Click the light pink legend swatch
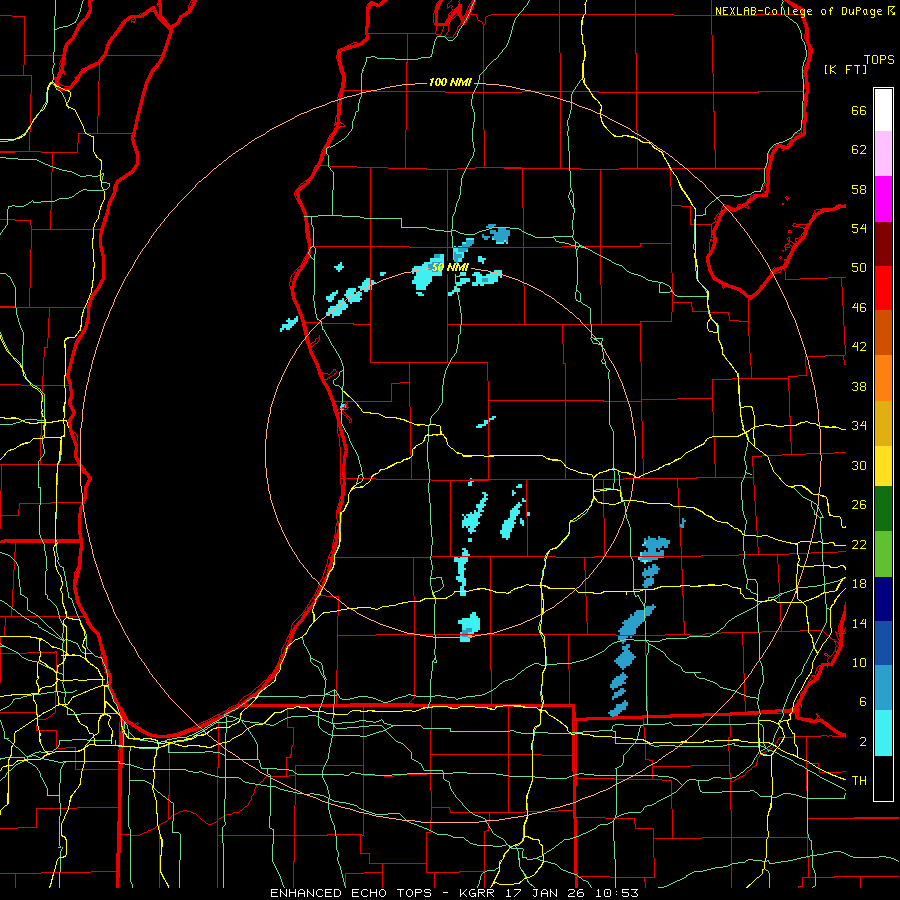Screen dimensions: 900x900 click(x=883, y=154)
